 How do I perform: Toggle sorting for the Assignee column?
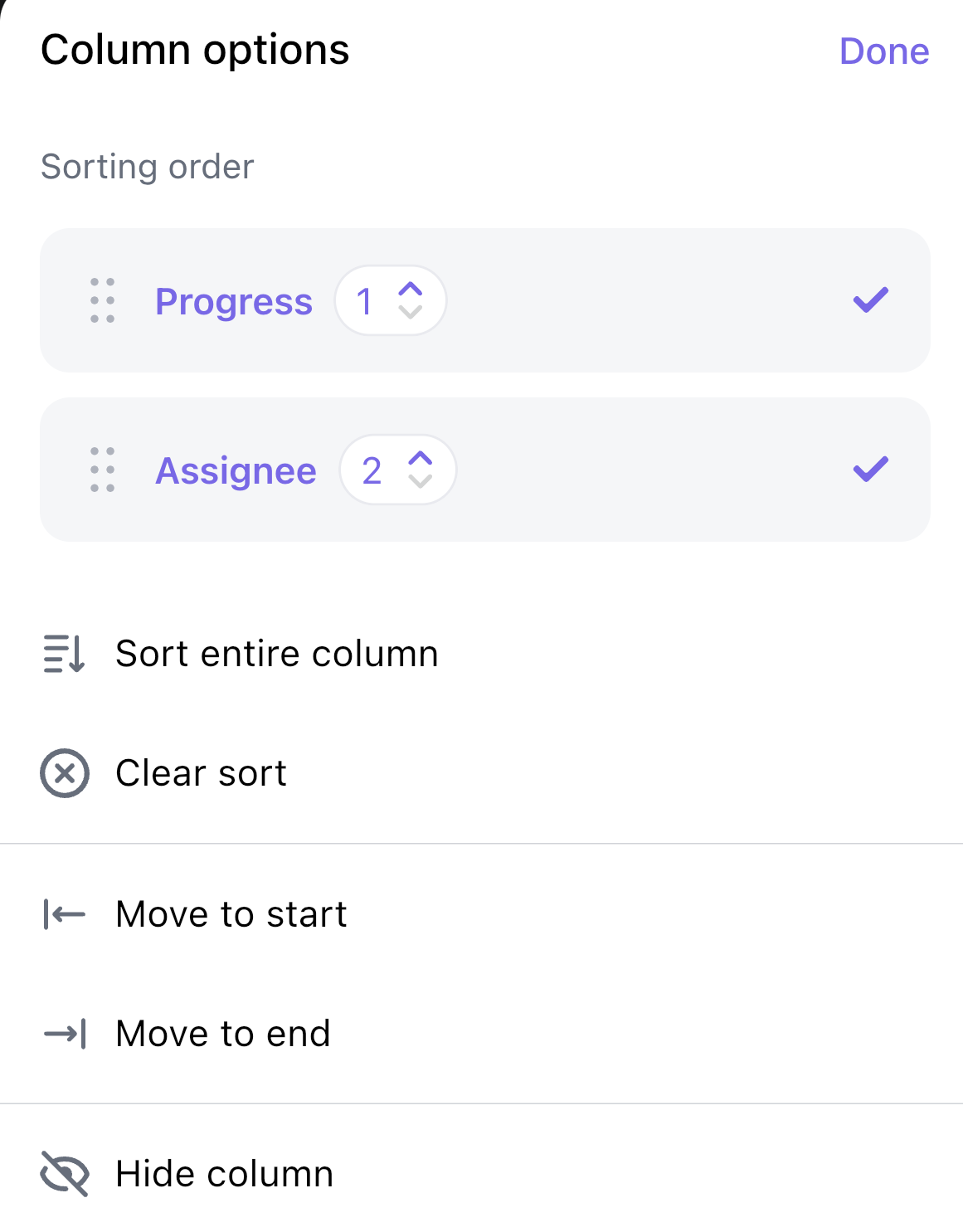[x=870, y=470]
